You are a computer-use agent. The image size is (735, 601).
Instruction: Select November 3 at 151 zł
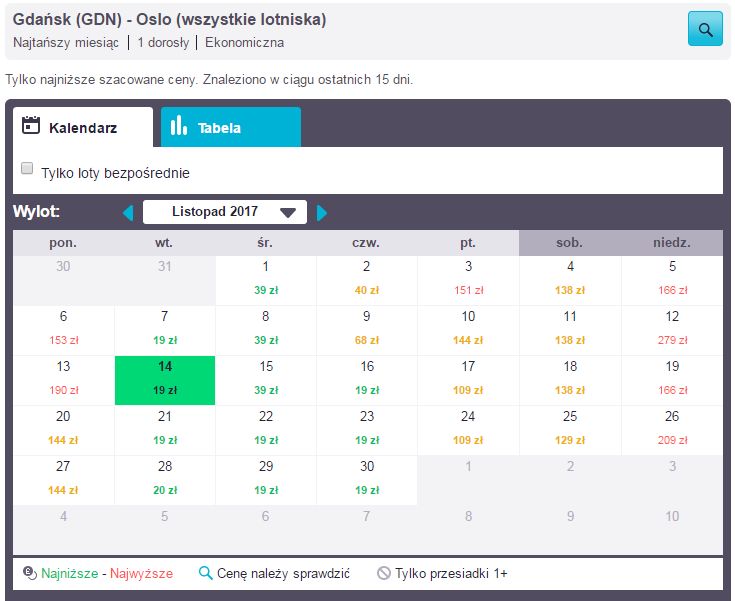468,279
